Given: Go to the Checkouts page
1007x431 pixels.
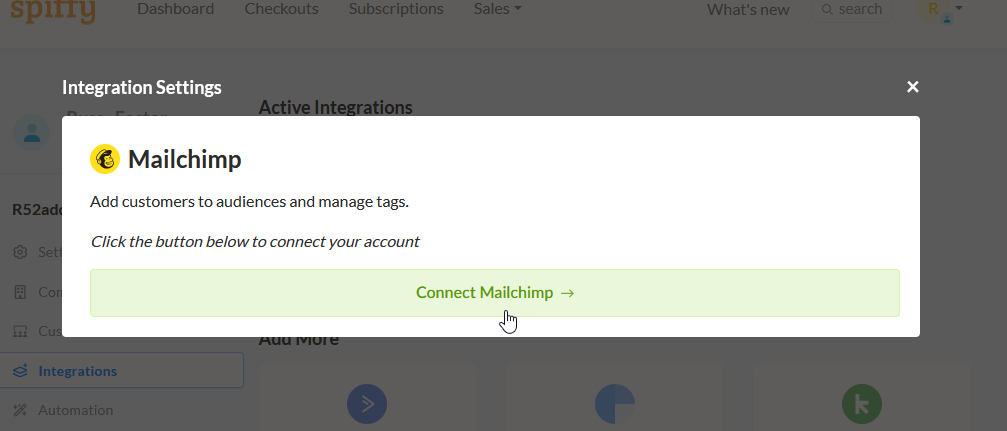Looking at the screenshot, I should coord(281,9).
